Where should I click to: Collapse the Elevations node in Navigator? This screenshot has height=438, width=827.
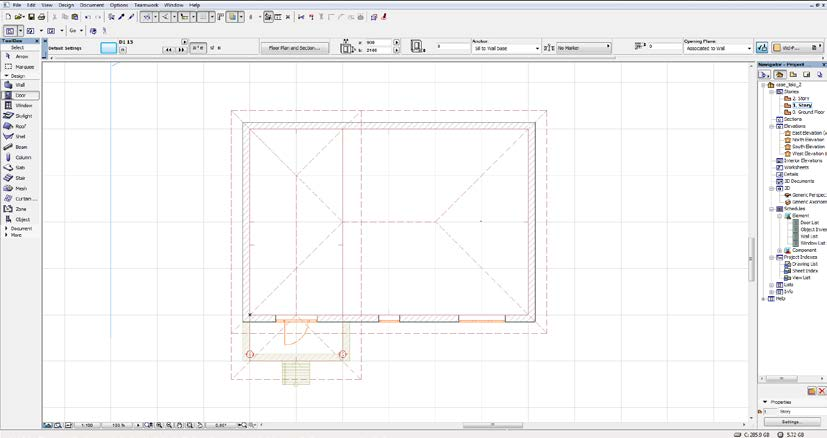772,127
